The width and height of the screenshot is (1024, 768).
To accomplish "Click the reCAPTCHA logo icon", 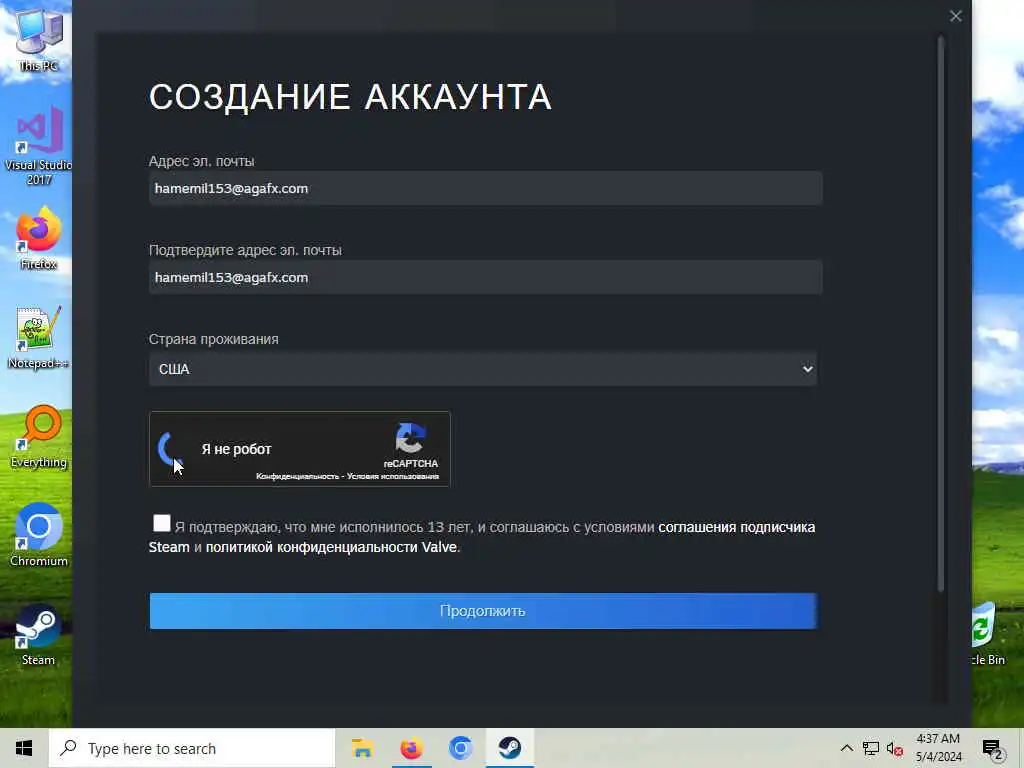I will [x=410, y=438].
